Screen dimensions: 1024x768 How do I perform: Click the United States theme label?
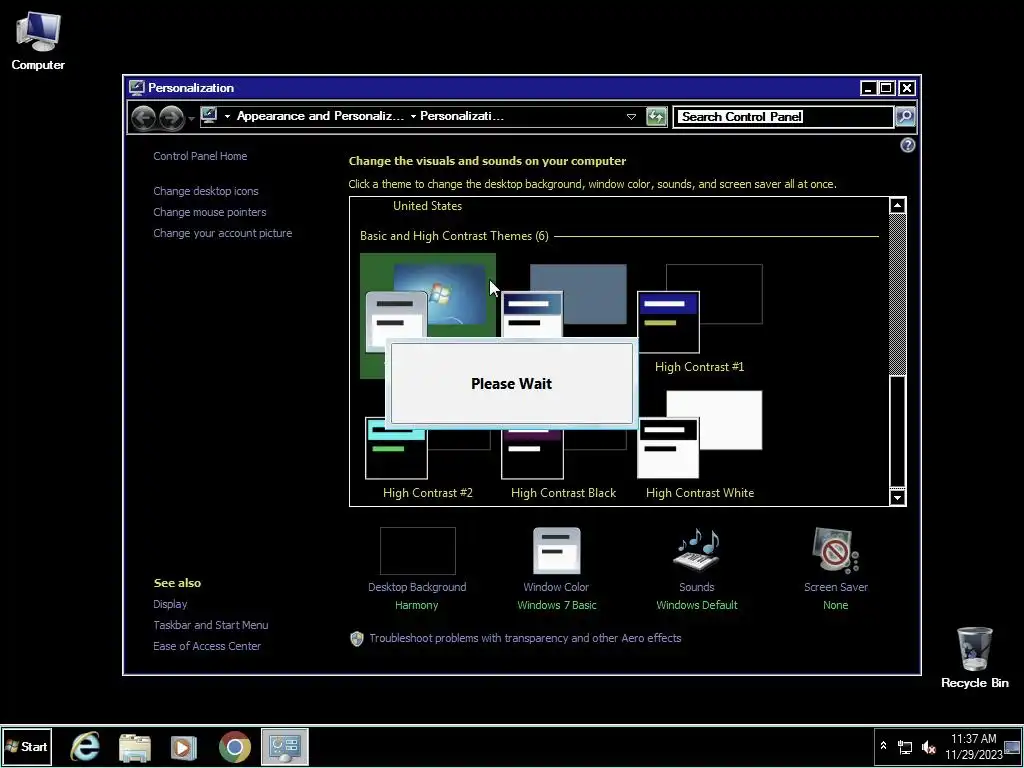click(x=427, y=206)
